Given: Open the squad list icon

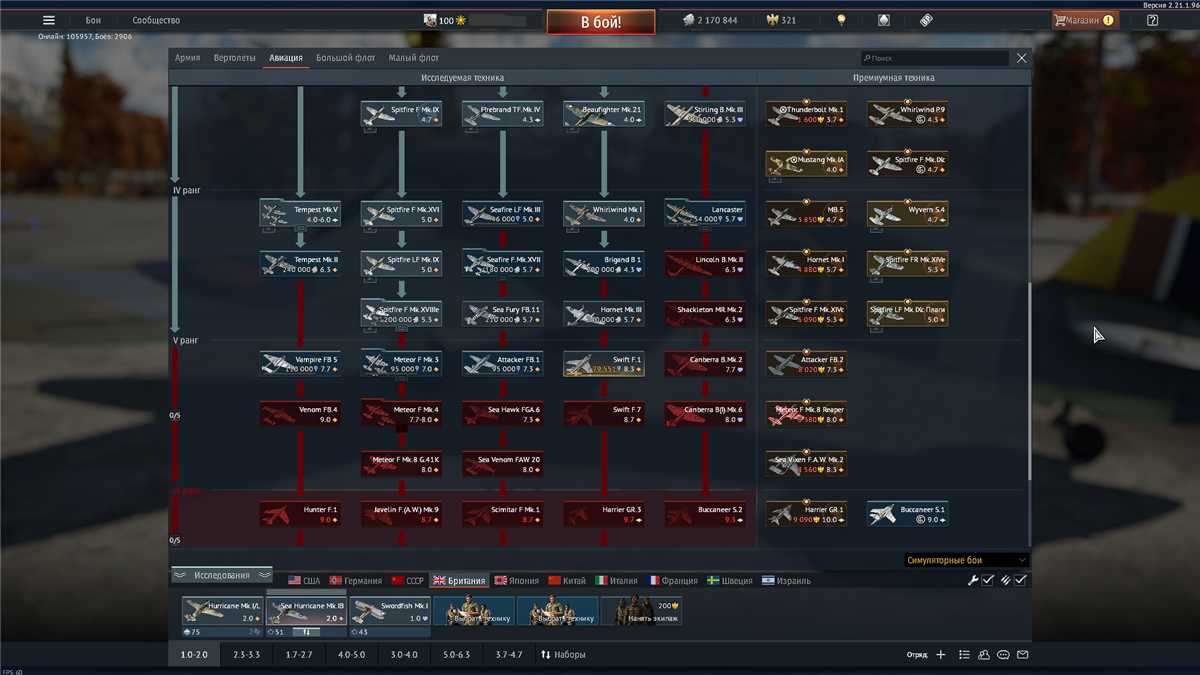Looking at the screenshot, I should tap(964, 655).
